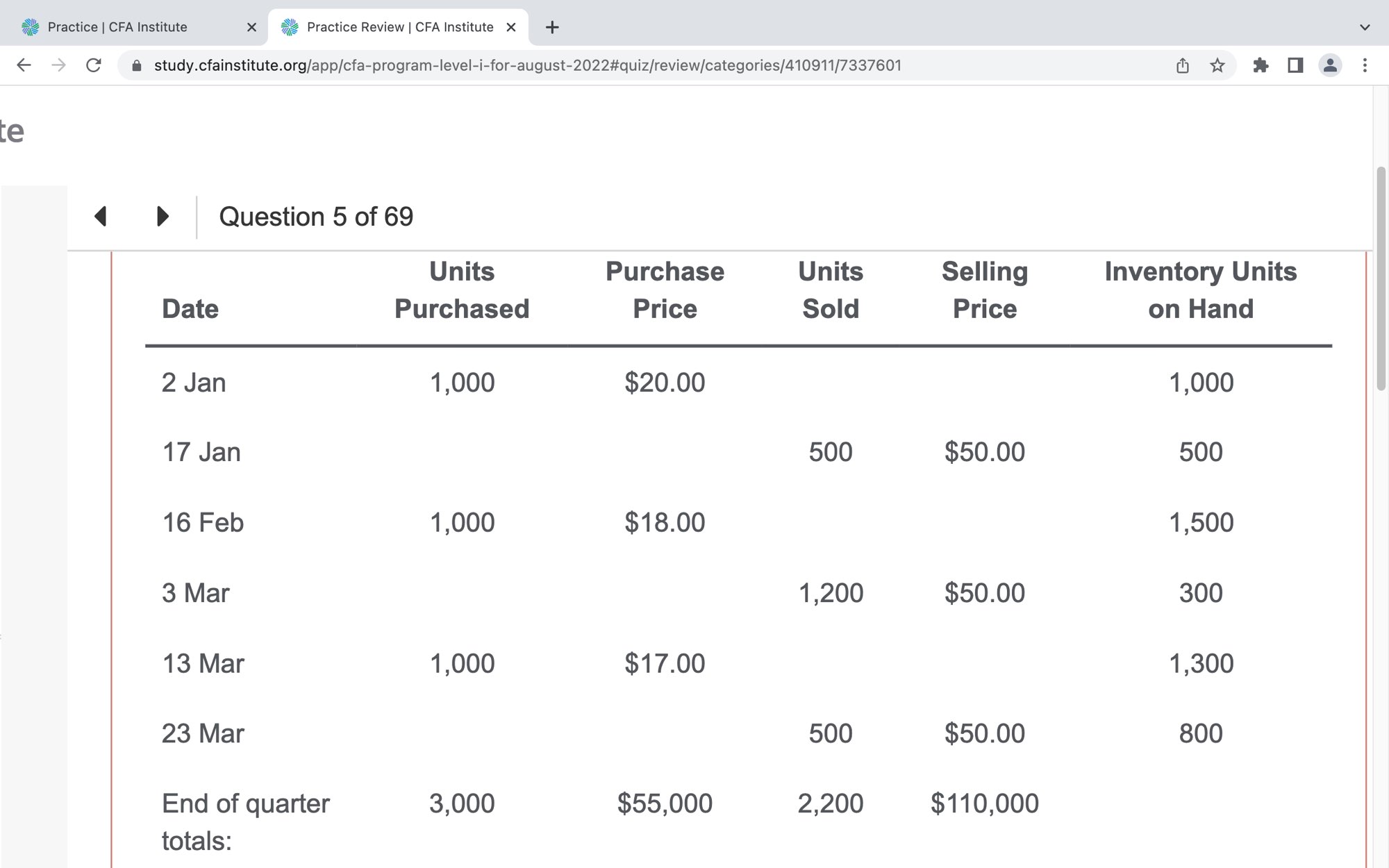Open the Chrome three-dot menu
This screenshot has height=868, width=1389.
tap(1365, 65)
